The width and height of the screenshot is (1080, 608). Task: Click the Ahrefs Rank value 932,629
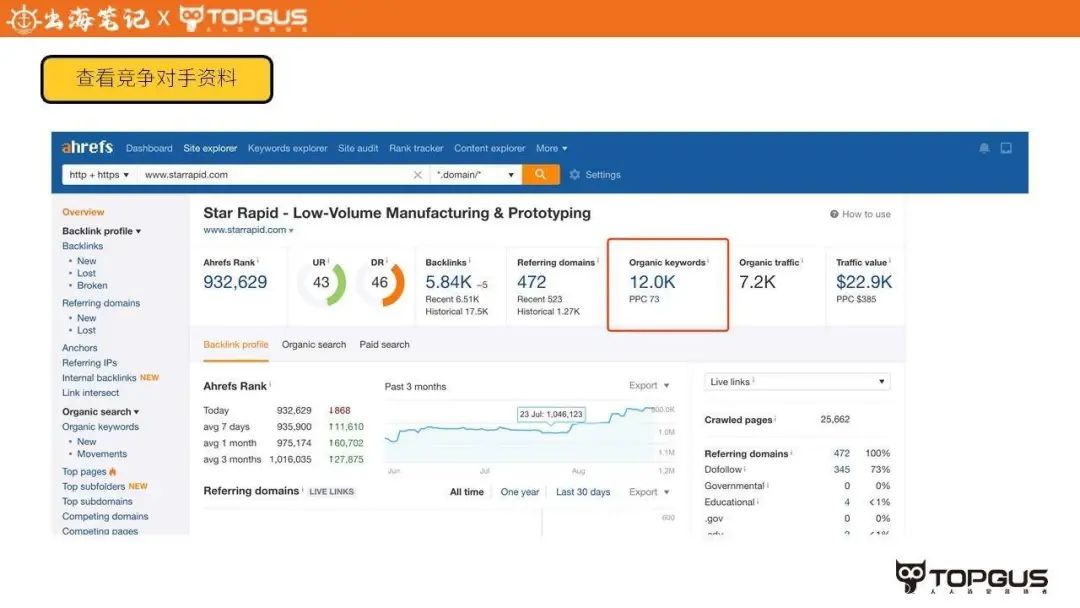(x=235, y=282)
